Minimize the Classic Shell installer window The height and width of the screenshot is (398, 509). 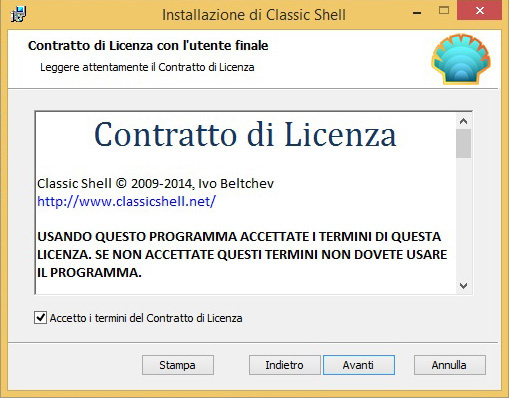coord(417,13)
